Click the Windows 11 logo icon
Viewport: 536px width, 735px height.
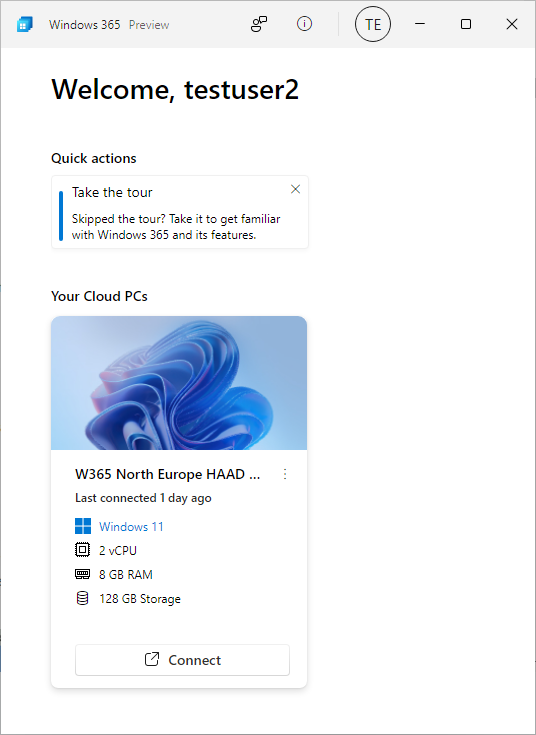[x=83, y=526]
